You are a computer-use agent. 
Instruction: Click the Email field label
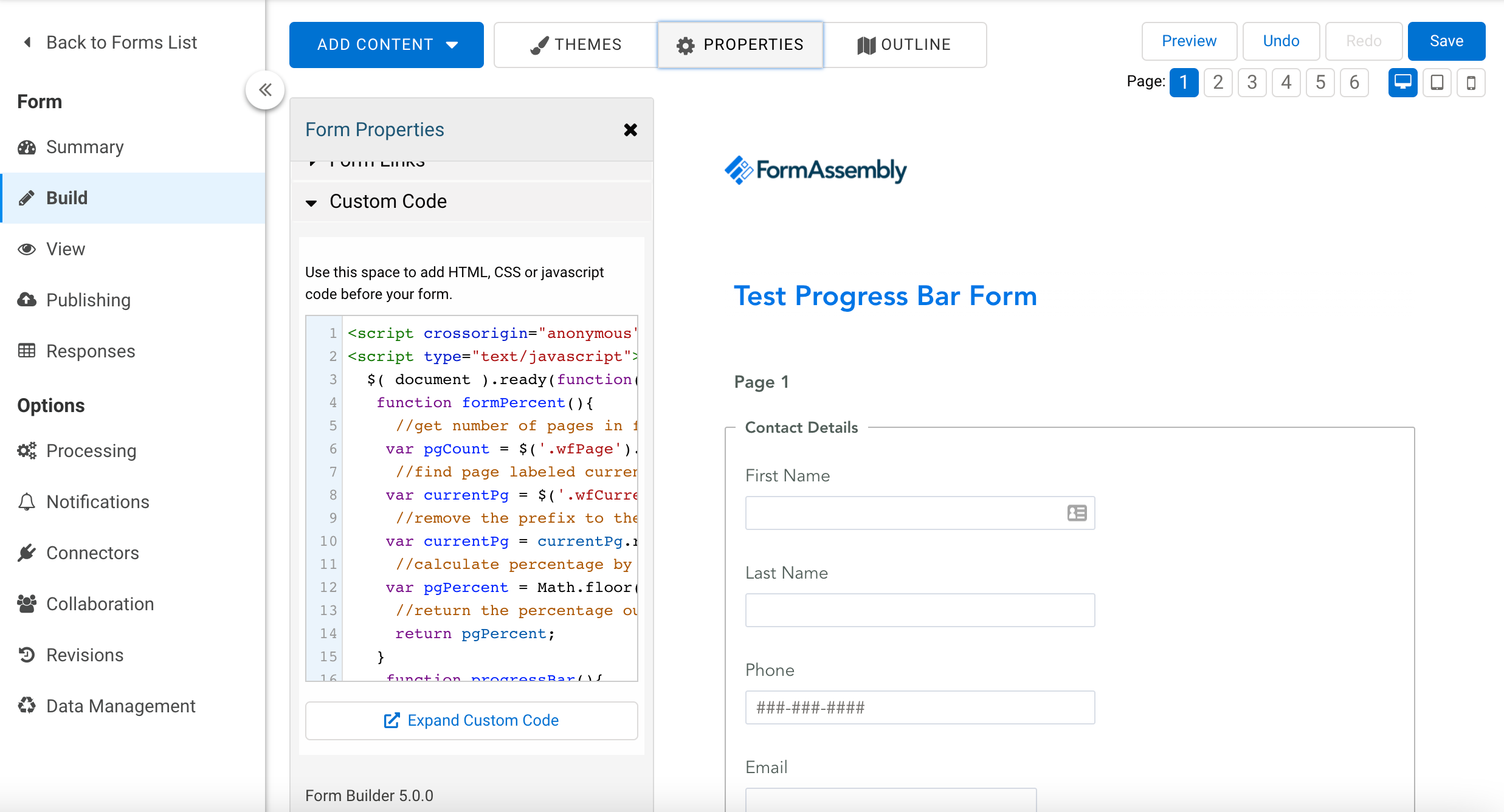pos(767,768)
